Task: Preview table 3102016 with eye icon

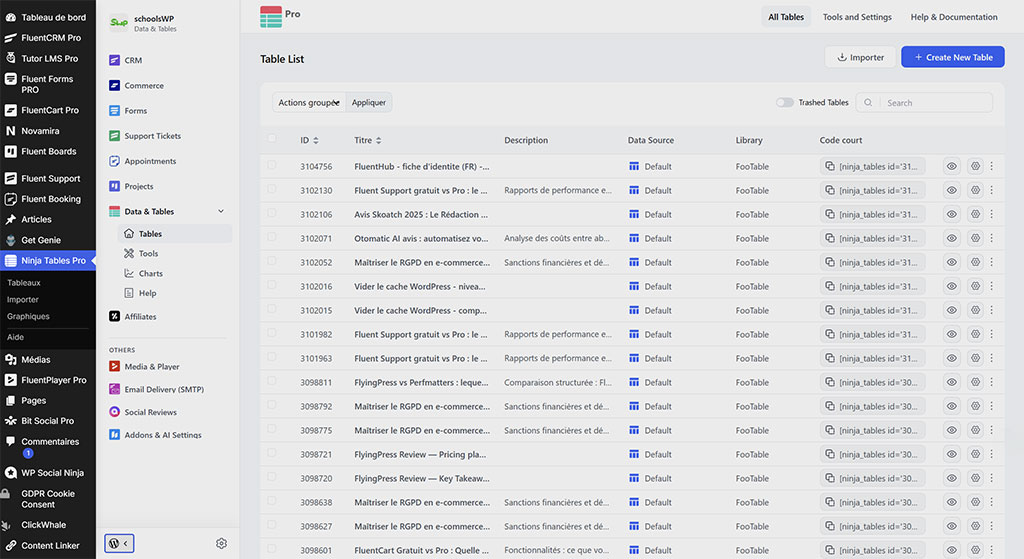Action: pyautogui.click(x=952, y=286)
